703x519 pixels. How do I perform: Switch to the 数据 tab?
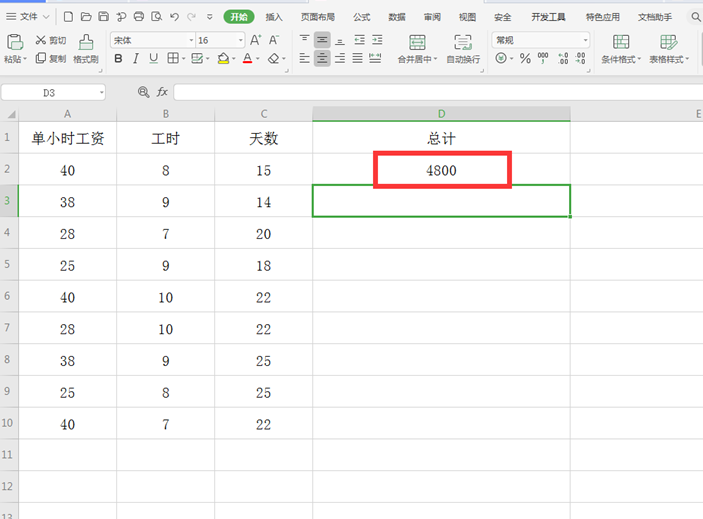click(x=397, y=17)
